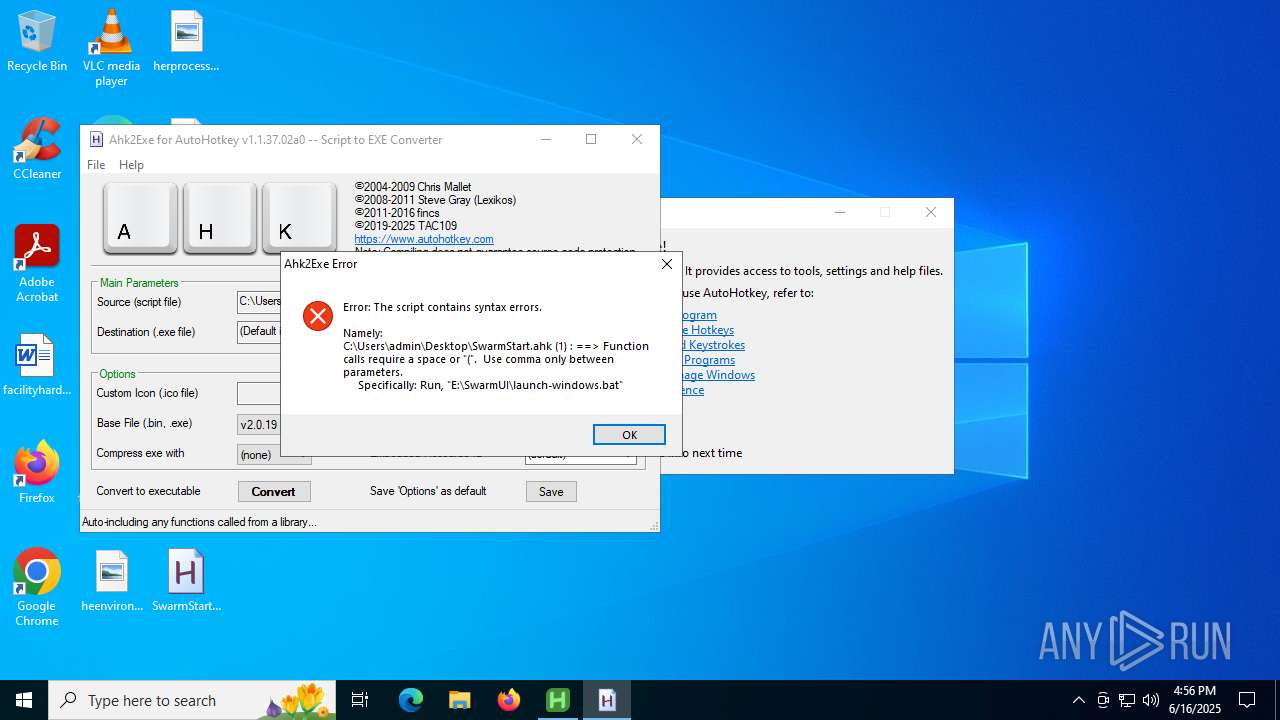This screenshot has width=1280, height=720.
Task: Click the 'H' key image in Ahk2Exe
Action: pos(220,218)
